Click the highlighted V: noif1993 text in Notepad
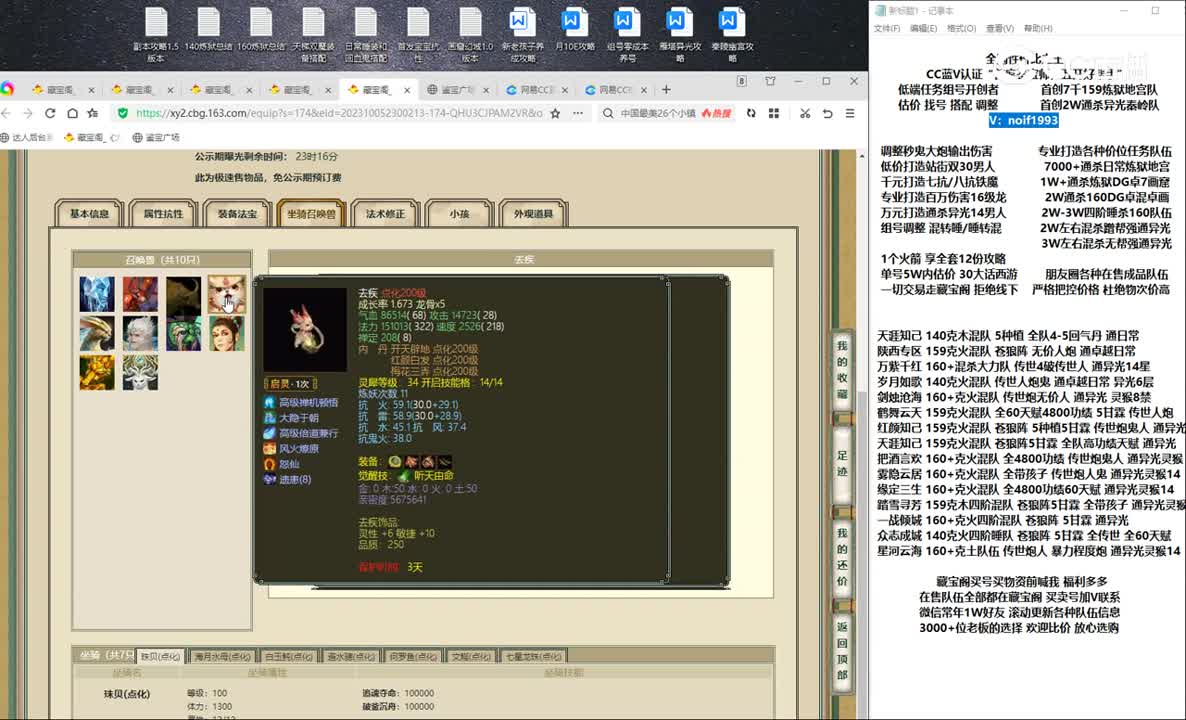This screenshot has width=1186, height=720. 1023,120
